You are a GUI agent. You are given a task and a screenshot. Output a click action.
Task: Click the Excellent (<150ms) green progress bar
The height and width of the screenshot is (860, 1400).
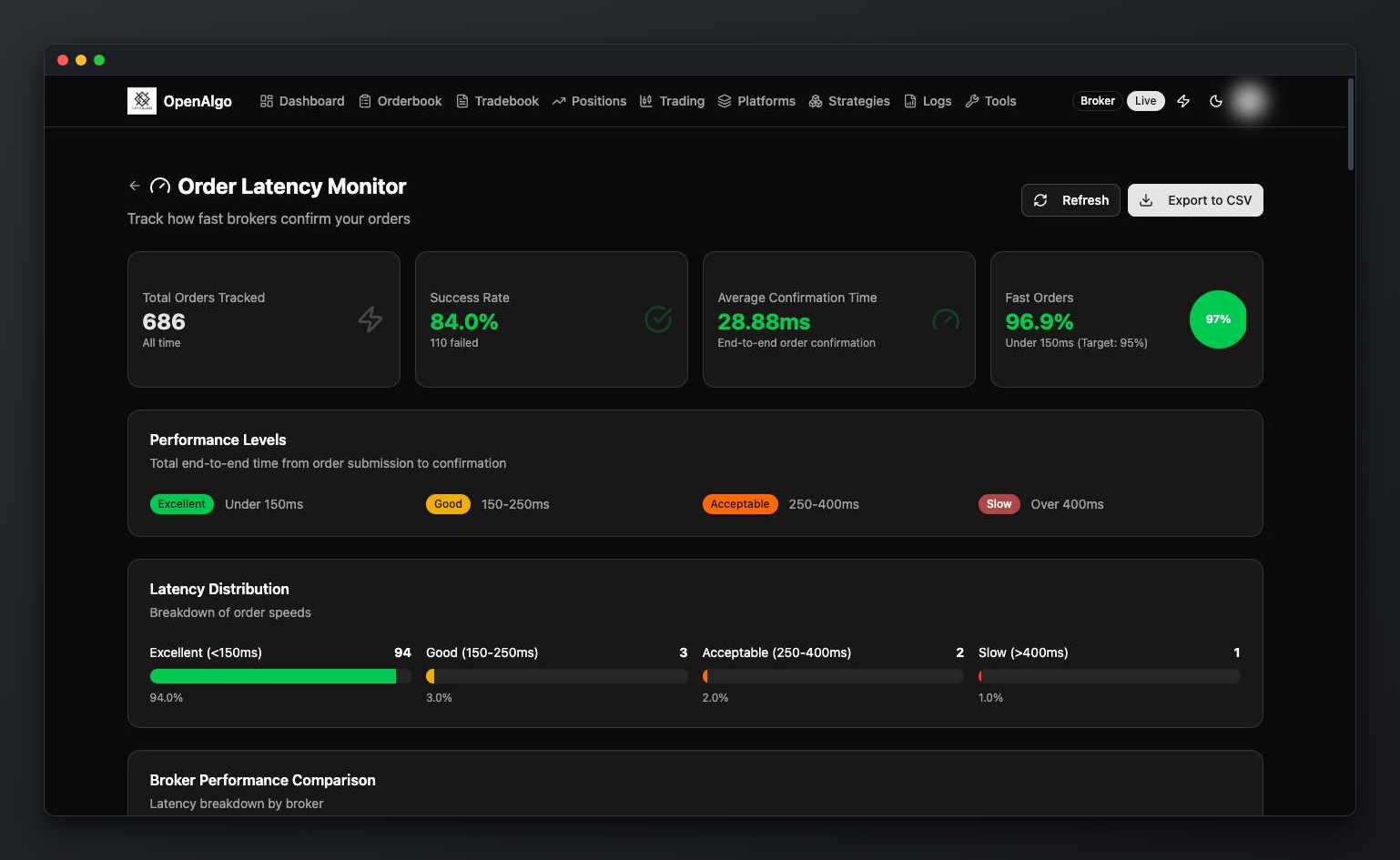click(280, 676)
